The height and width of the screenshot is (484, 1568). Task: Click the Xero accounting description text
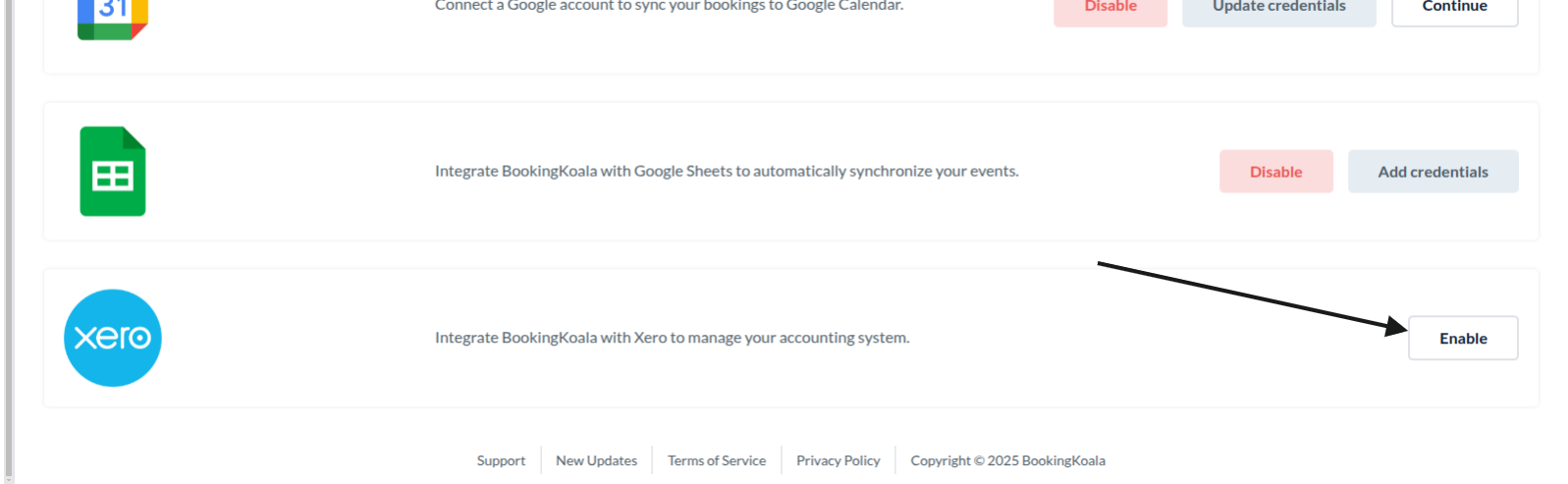pyautogui.click(x=672, y=338)
